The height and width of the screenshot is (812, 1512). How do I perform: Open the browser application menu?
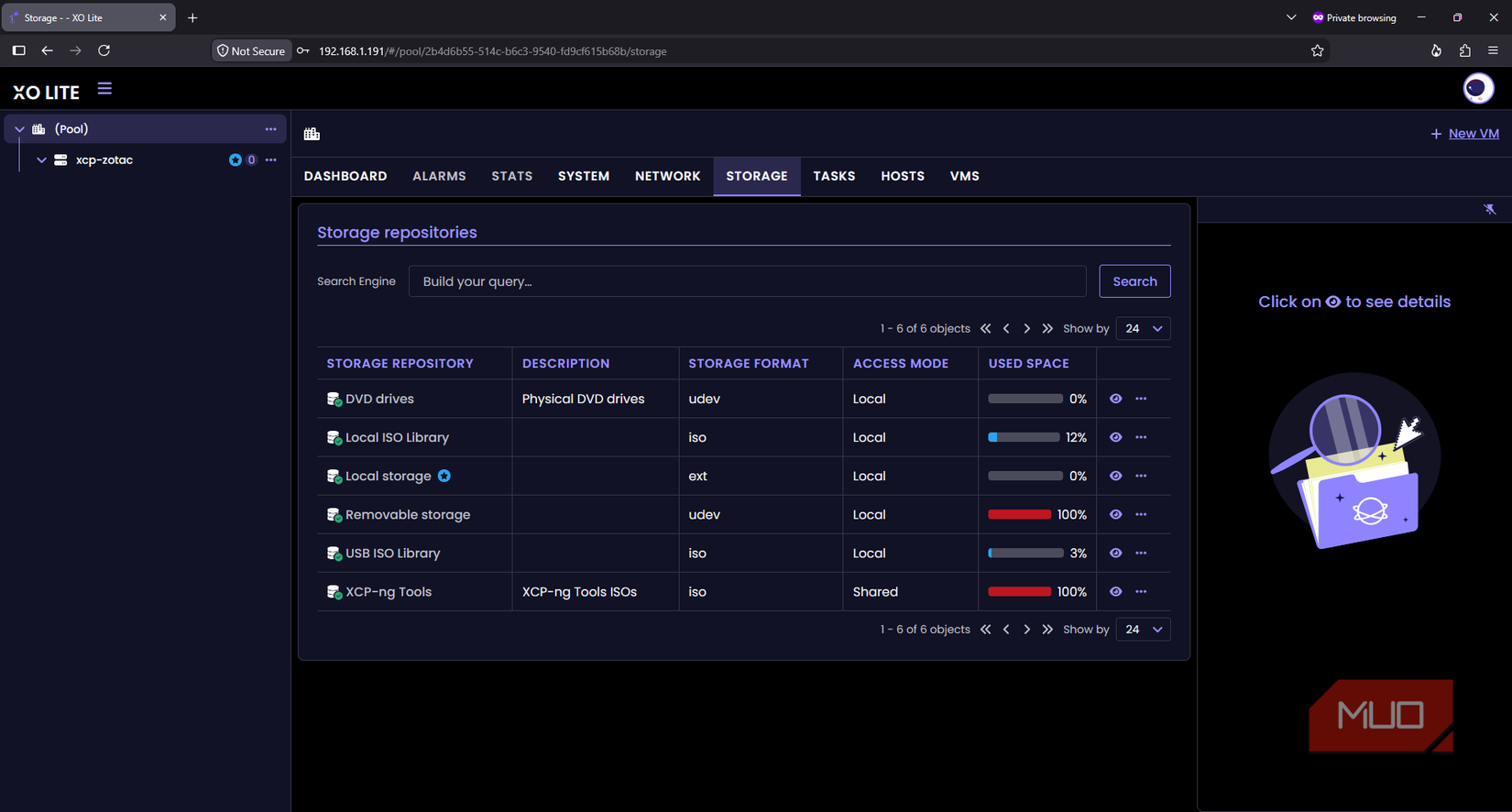pos(1493,50)
